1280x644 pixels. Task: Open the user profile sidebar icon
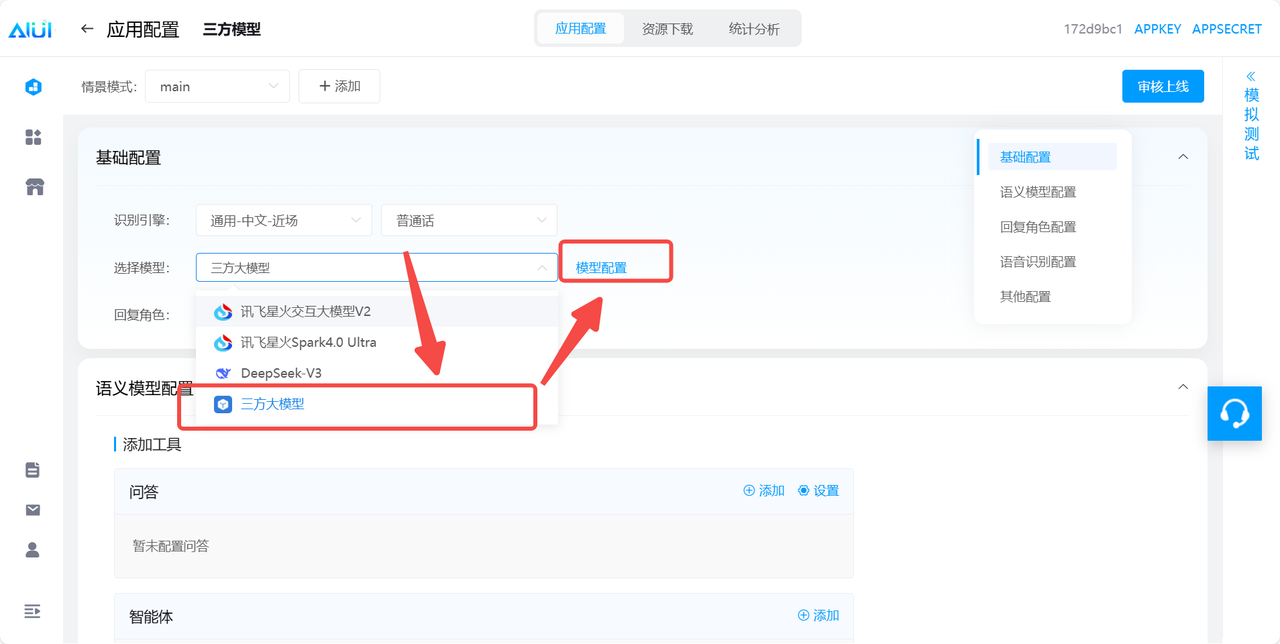pos(33,549)
